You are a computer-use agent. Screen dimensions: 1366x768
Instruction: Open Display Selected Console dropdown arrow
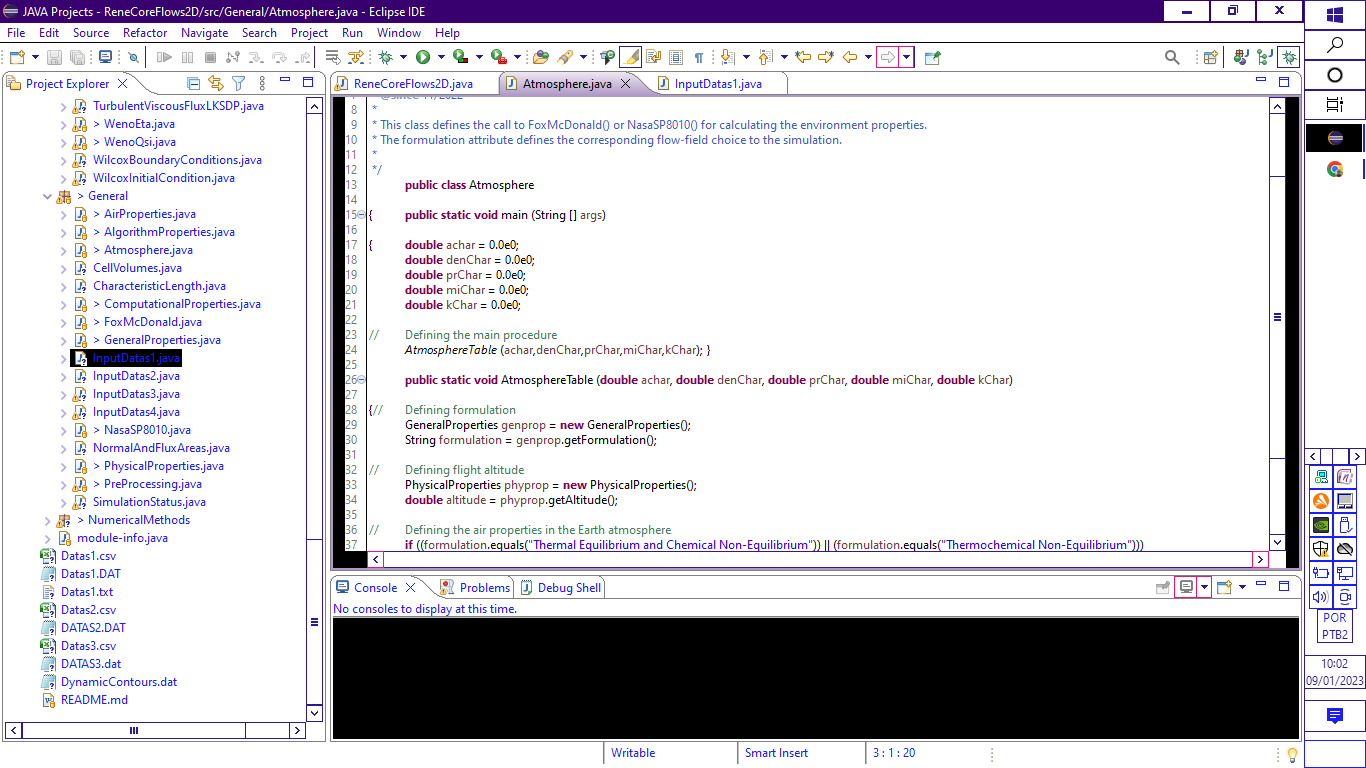point(1205,587)
